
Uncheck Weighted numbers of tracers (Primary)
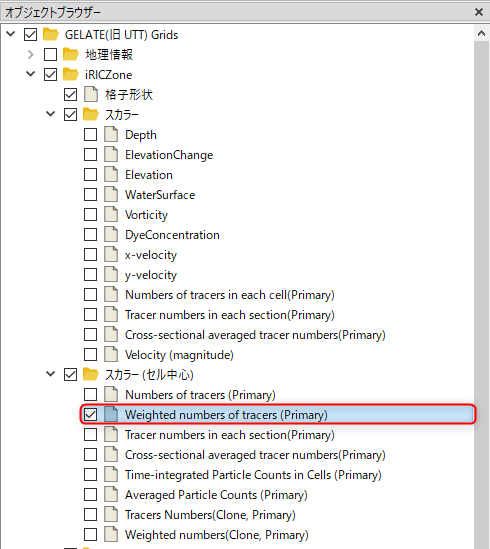pos(90,414)
